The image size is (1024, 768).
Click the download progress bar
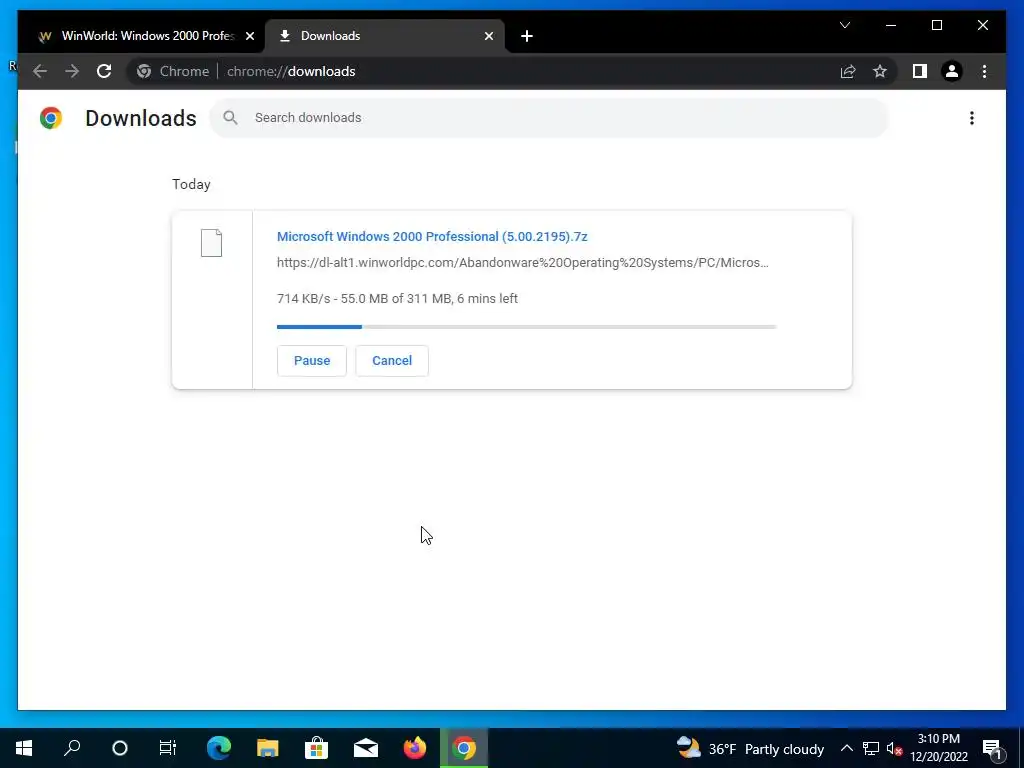click(x=526, y=327)
